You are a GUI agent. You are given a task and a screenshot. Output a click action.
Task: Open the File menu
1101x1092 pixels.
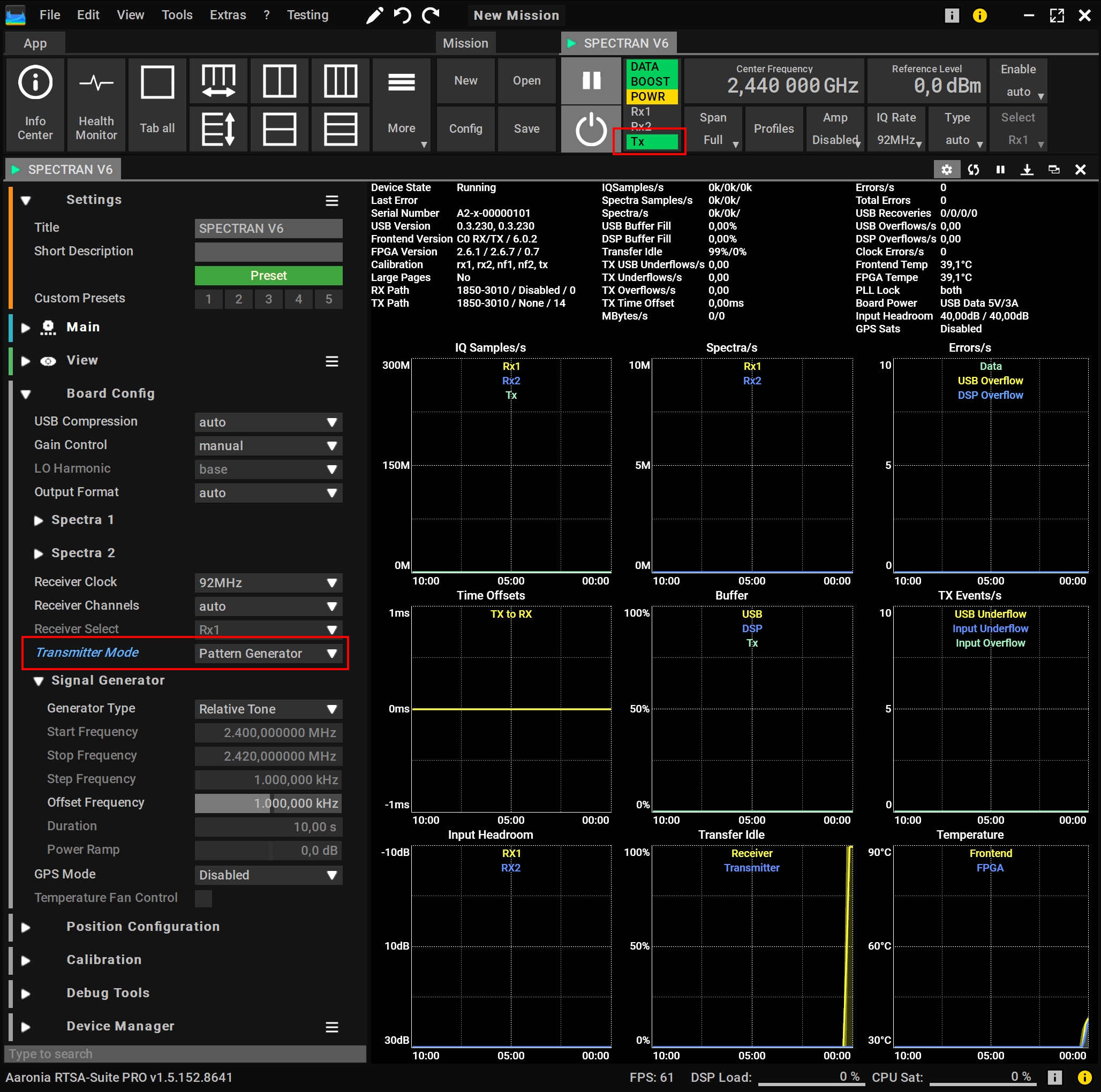(x=50, y=15)
